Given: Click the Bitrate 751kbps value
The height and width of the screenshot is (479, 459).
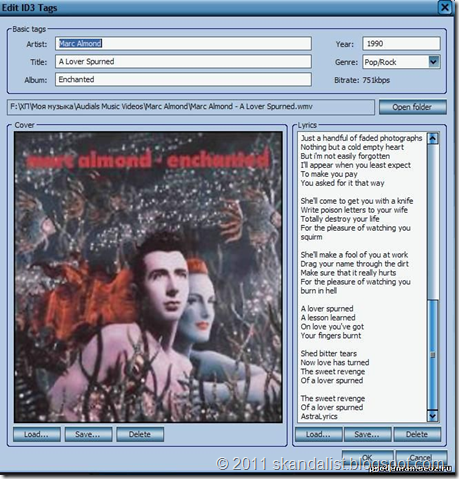Looking at the screenshot, I should (x=376, y=80).
